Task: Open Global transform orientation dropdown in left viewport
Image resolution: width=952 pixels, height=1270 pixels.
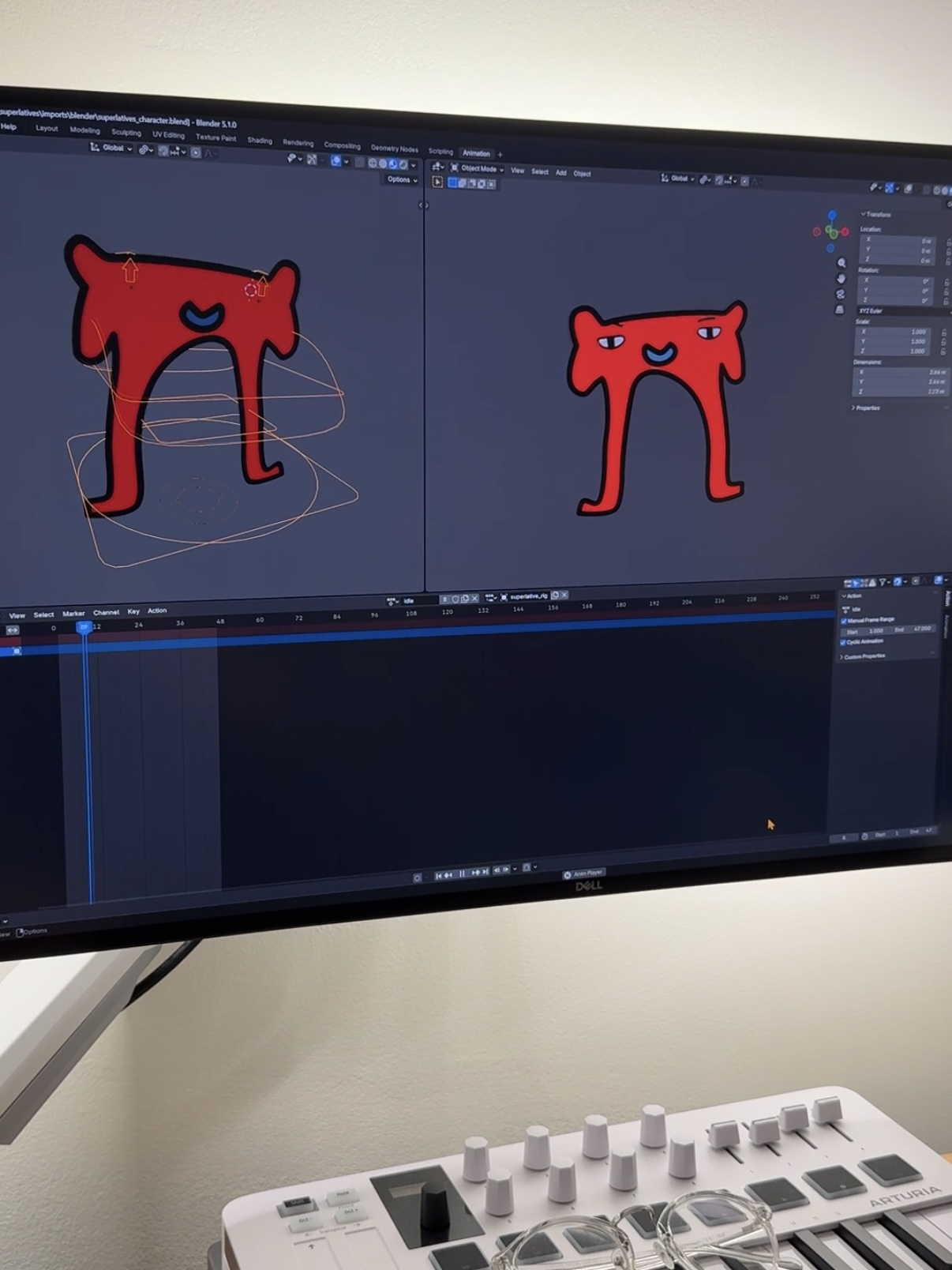Action: 111,148
